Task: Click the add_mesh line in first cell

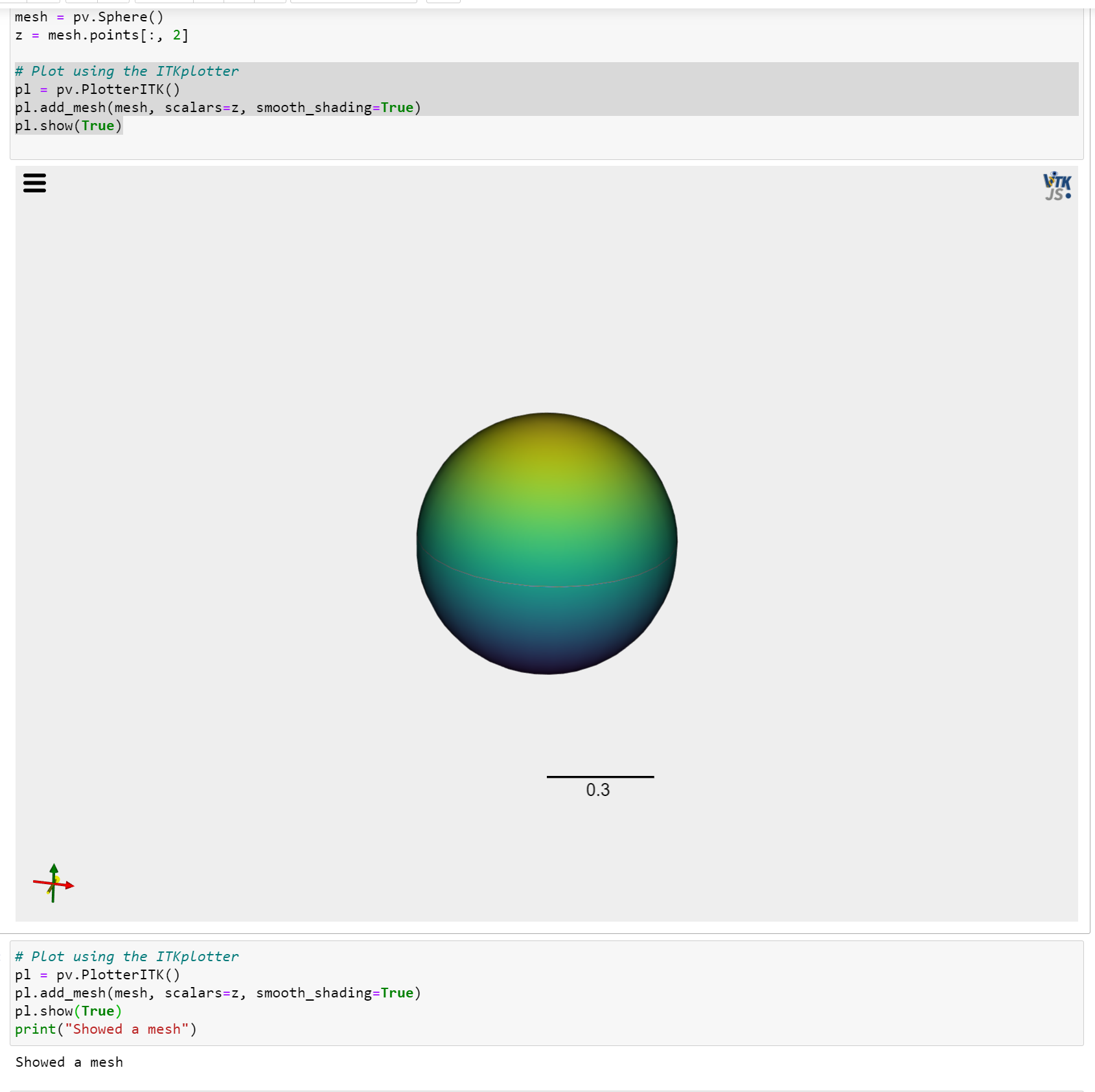Action: pos(218,108)
